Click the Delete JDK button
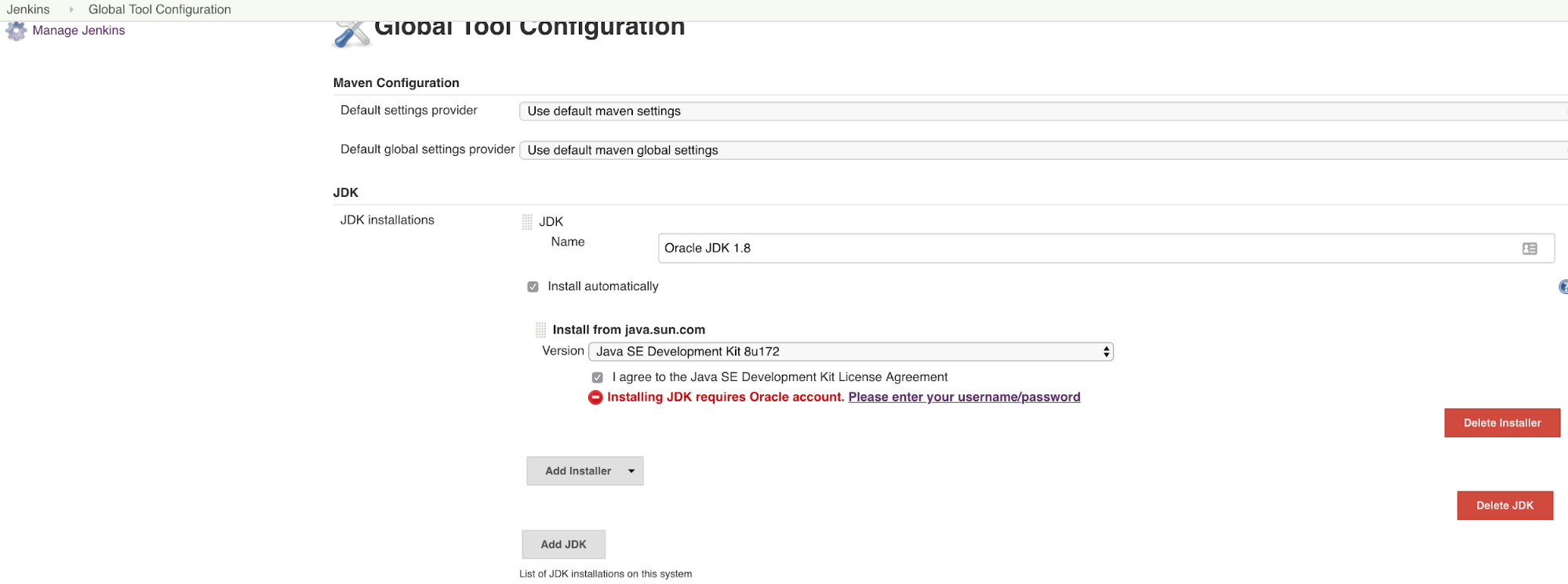 1504,506
